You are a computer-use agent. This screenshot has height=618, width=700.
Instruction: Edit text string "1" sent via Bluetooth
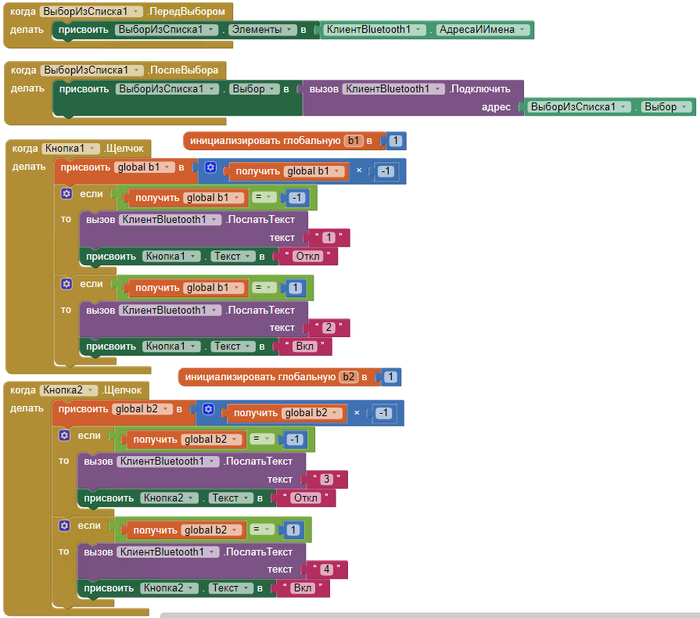(329, 238)
